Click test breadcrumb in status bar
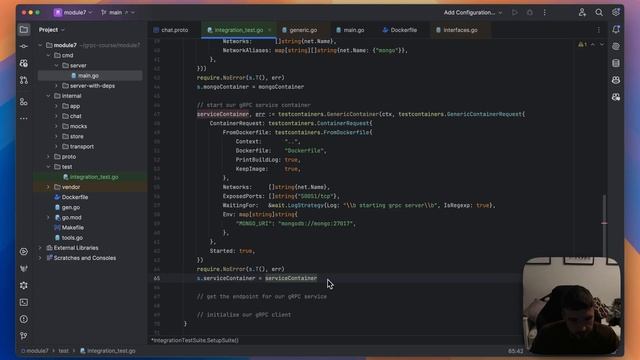 pyautogui.click(x=63, y=351)
